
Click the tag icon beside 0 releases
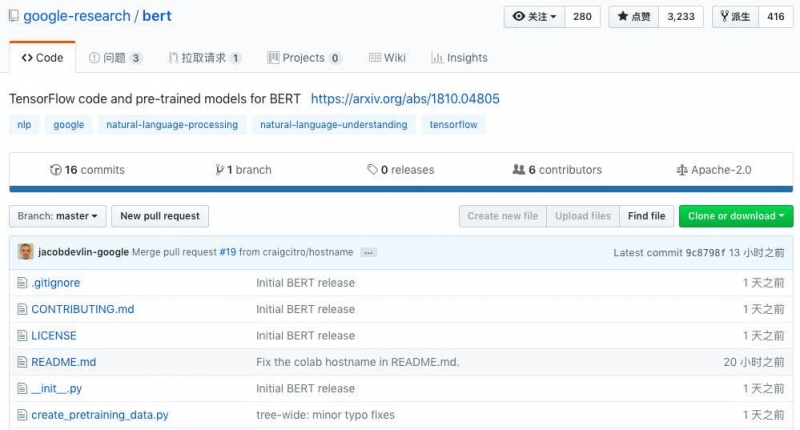[x=372, y=169]
